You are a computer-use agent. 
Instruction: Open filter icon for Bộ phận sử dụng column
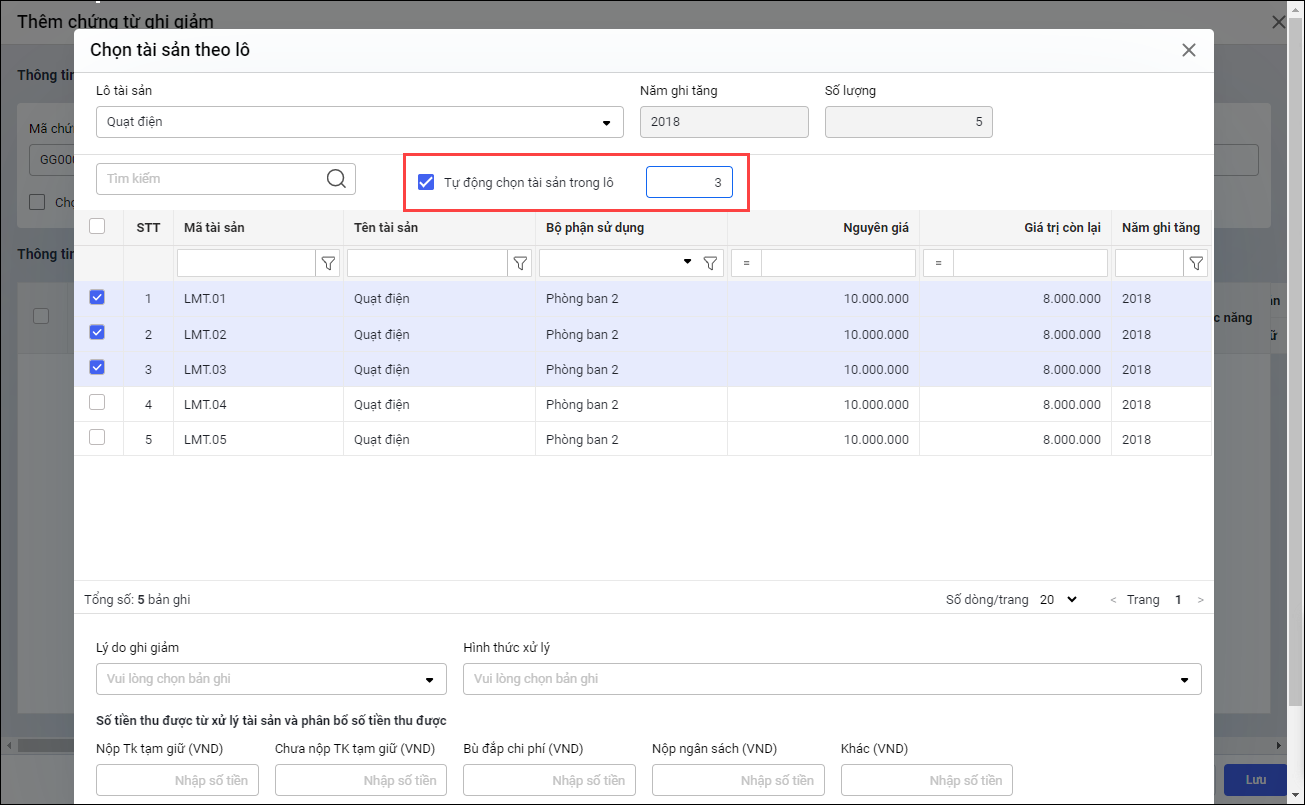pos(710,263)
